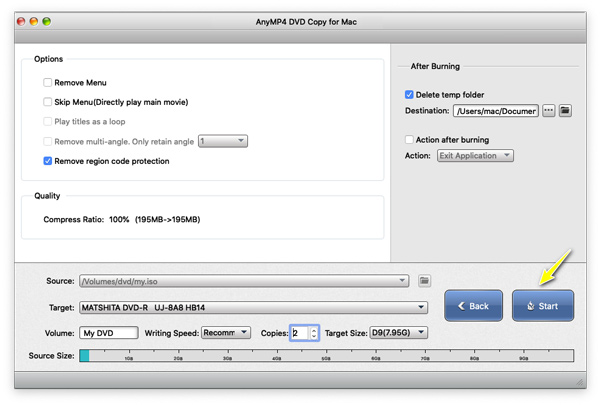This screenshot has width=600, height=405.
Task: Click the Copies number field
Action: coord(299,332)
